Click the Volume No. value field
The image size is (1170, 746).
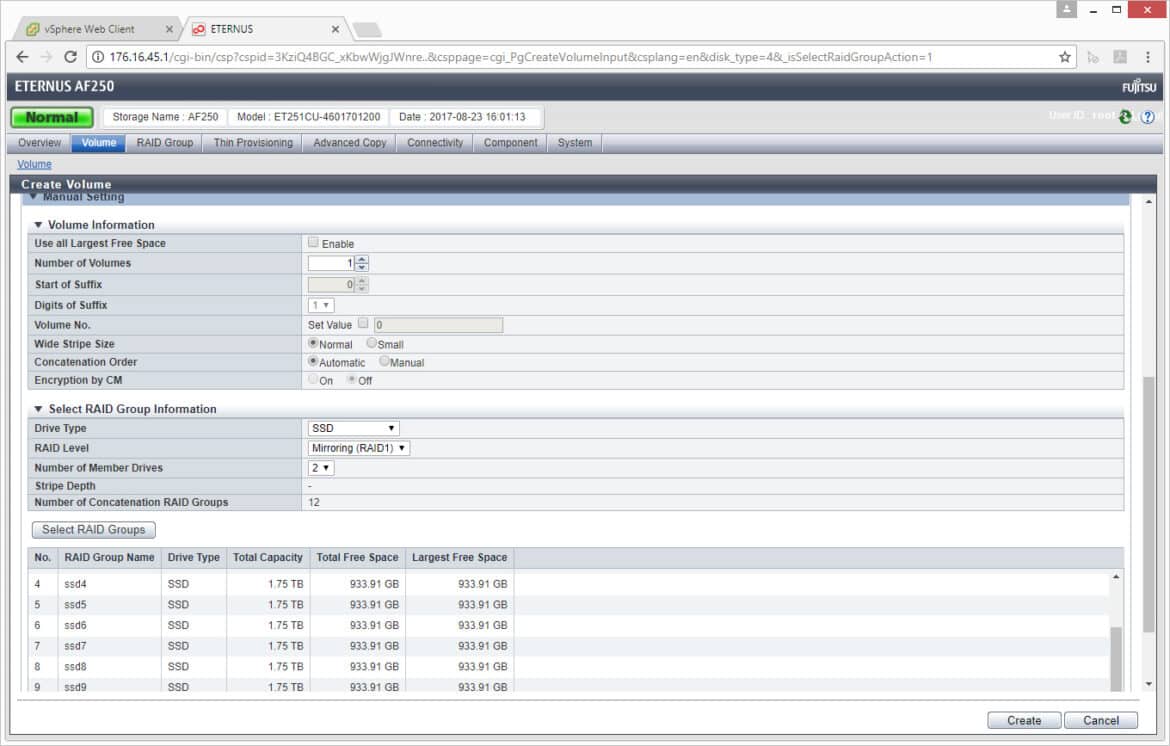point(438,325)
